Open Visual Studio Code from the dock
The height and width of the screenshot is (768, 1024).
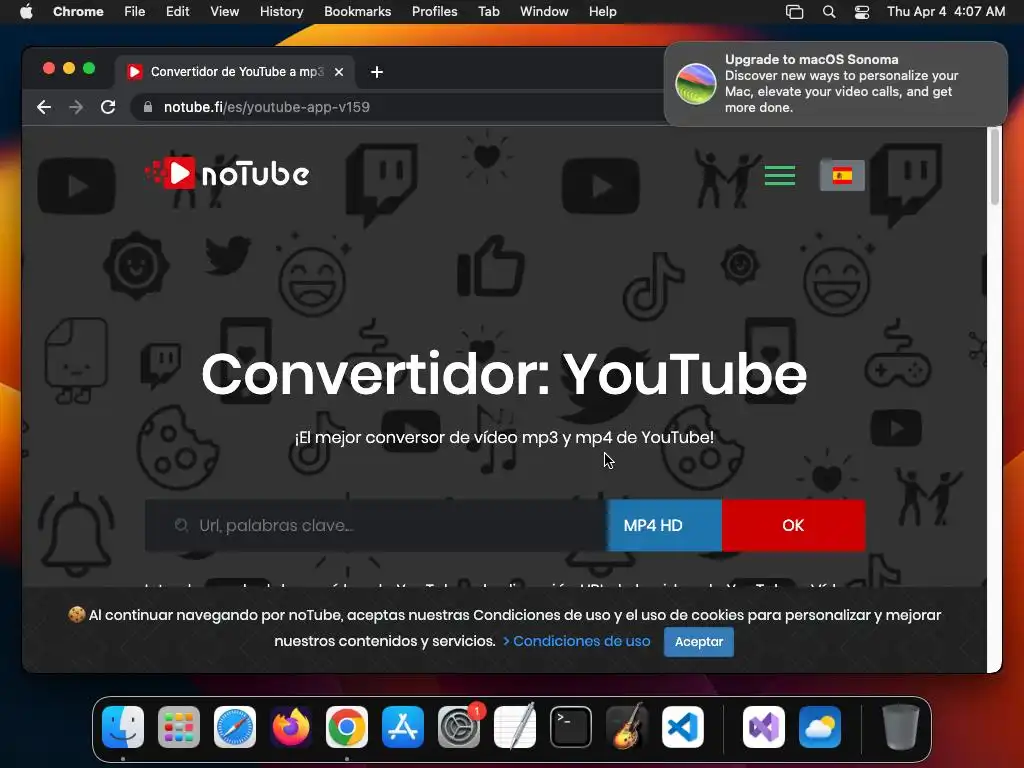[x=682, y=727]
